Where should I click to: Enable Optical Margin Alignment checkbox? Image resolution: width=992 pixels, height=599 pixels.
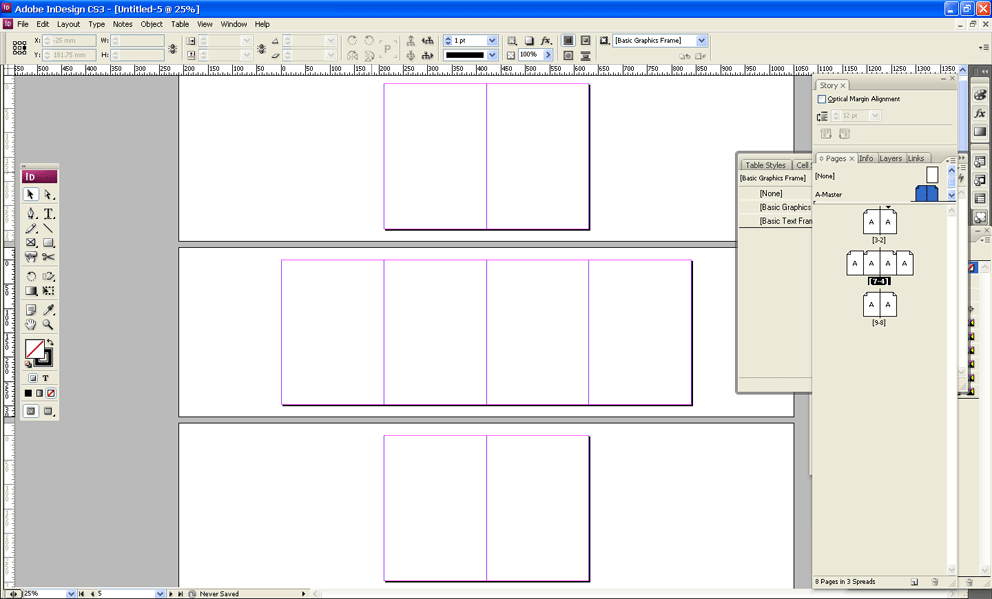coord(821,99)
